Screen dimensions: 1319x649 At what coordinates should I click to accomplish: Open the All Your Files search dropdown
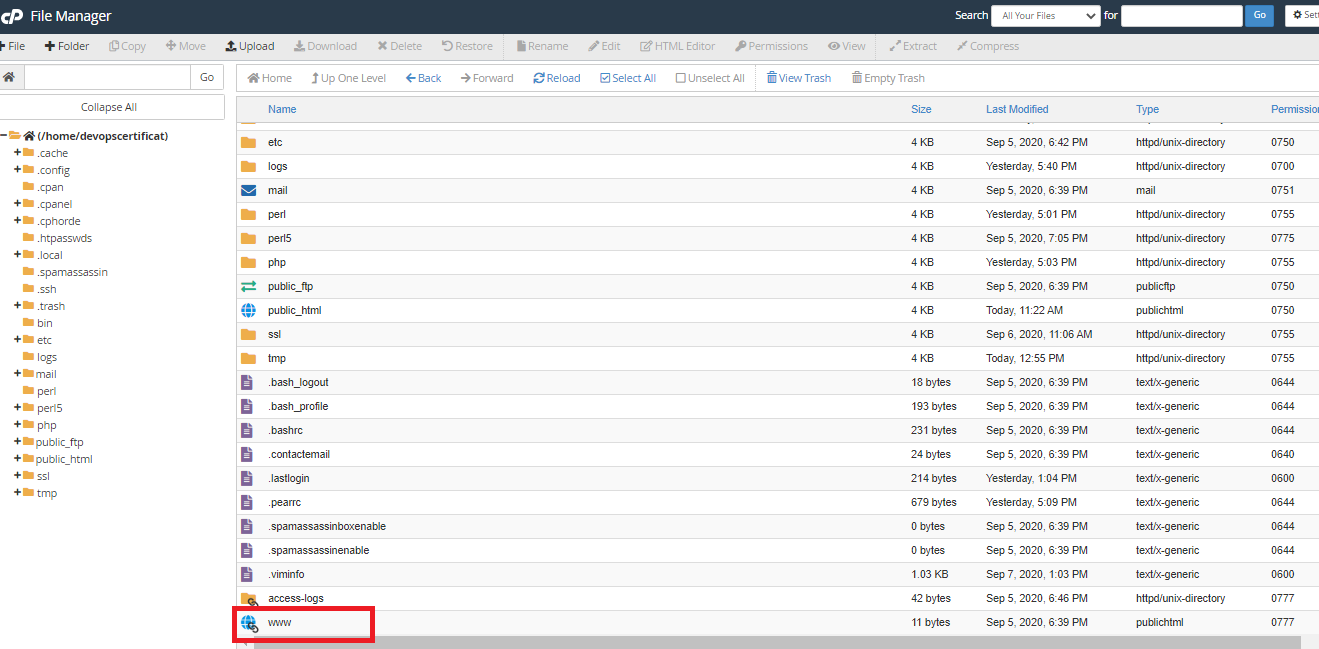1045,15
